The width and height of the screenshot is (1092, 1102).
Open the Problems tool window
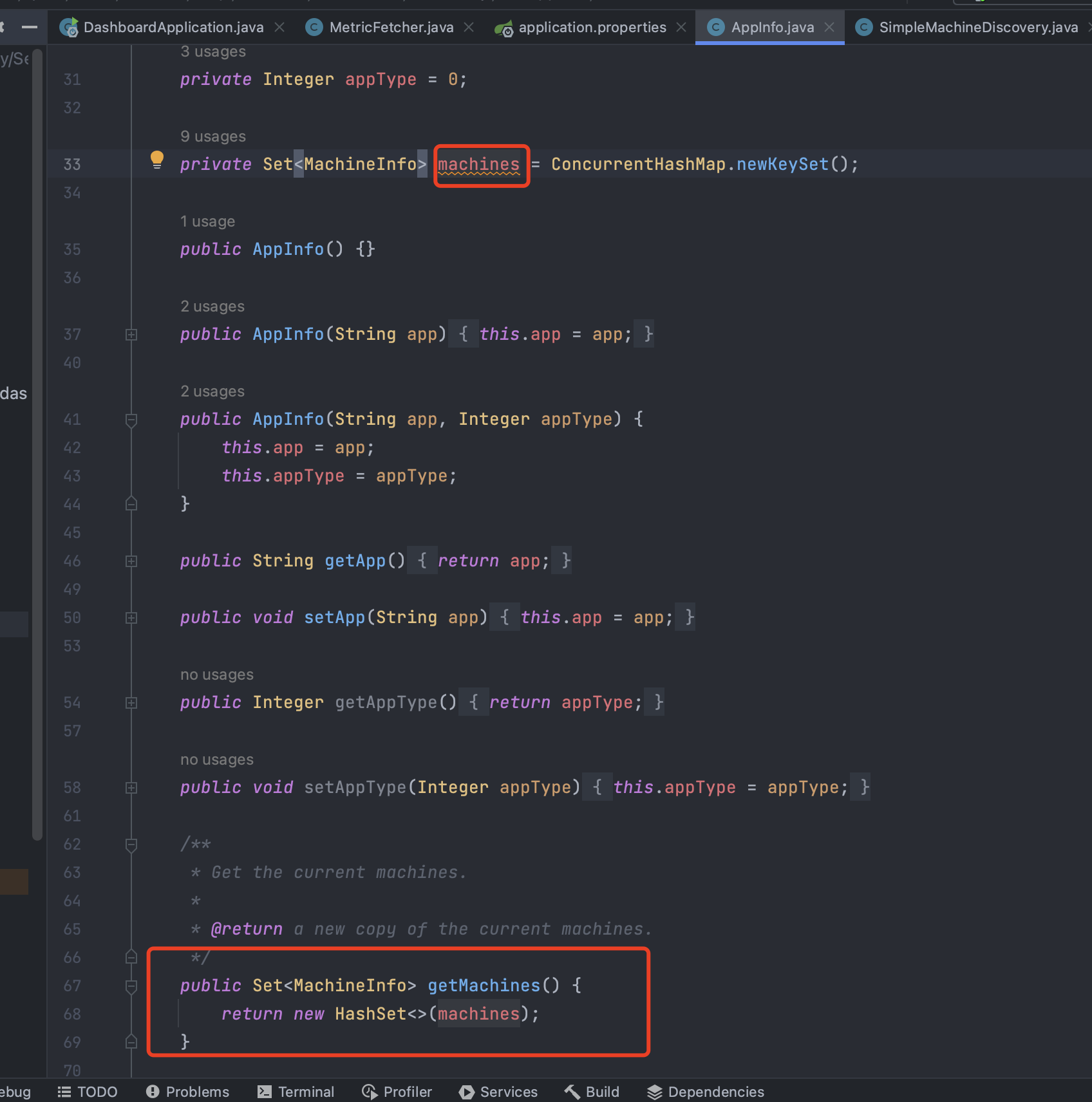[187, 1092]
